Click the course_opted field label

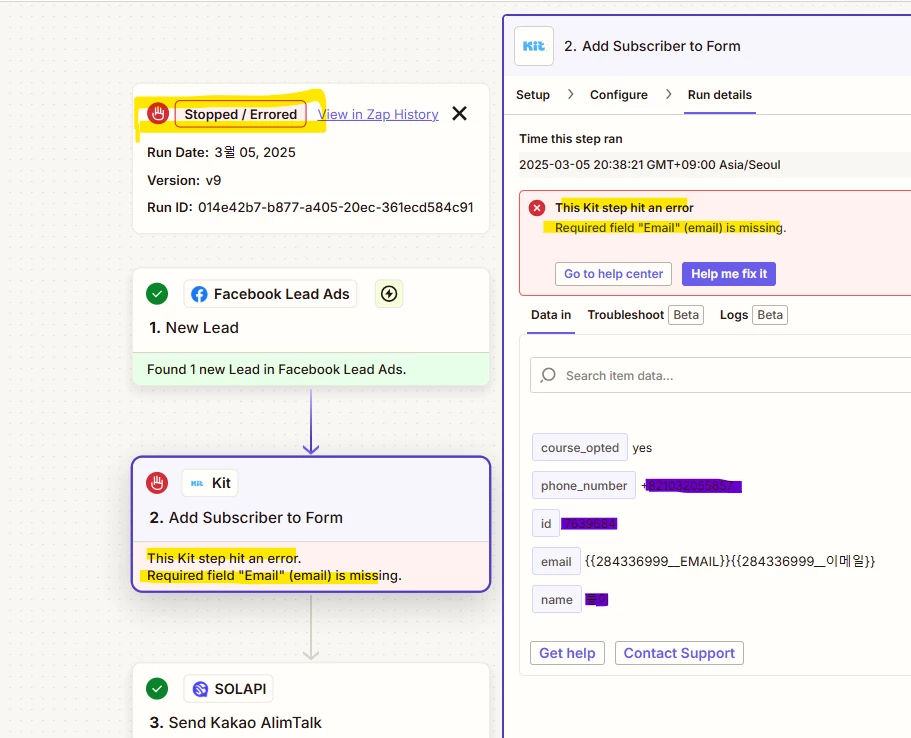point(580,447)
